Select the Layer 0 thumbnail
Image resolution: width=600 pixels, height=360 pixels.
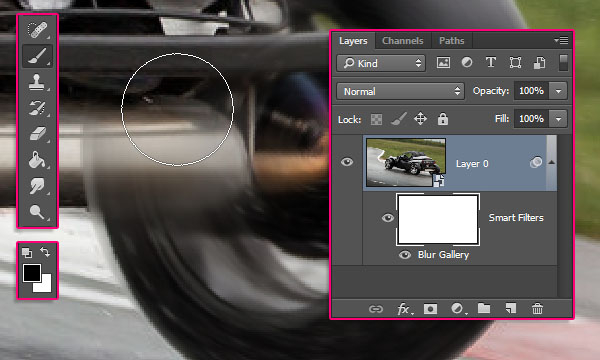(x=406, y=162)
